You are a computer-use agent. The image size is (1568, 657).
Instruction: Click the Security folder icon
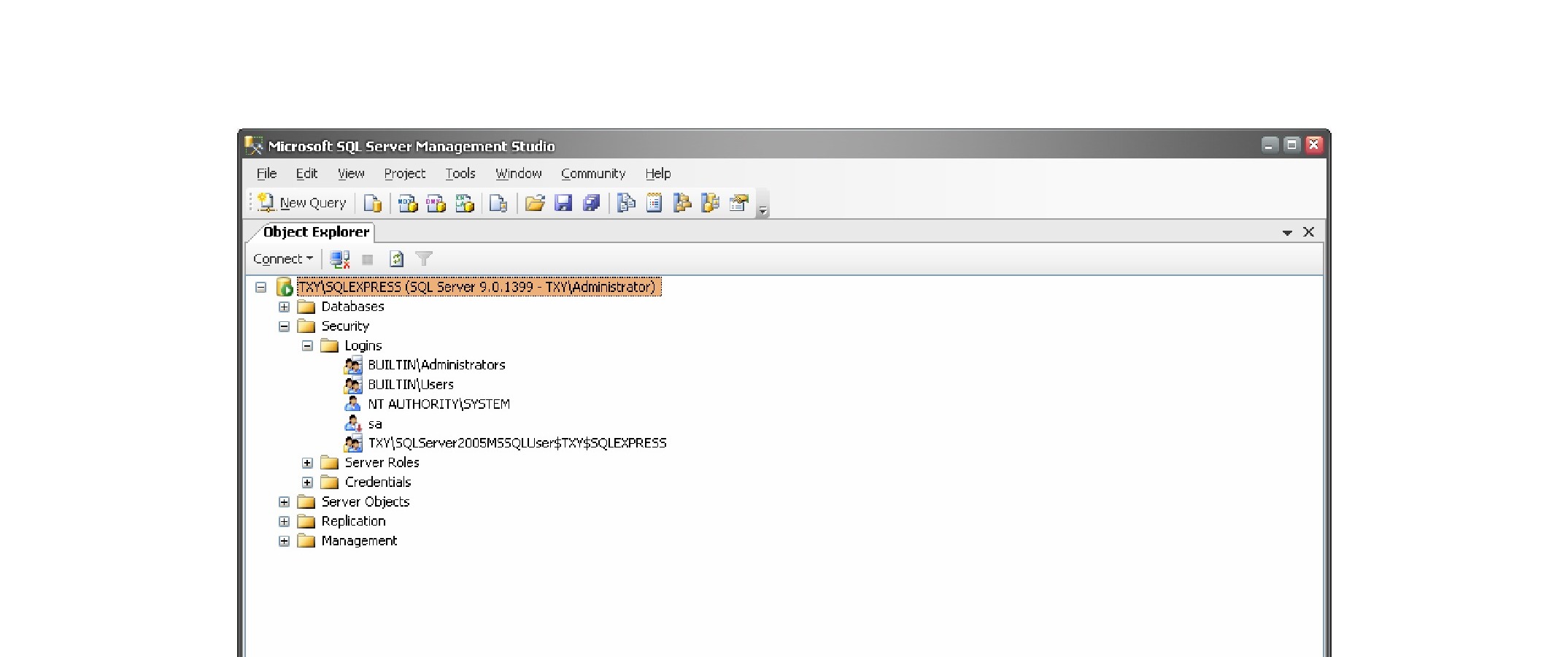point(306,326)
